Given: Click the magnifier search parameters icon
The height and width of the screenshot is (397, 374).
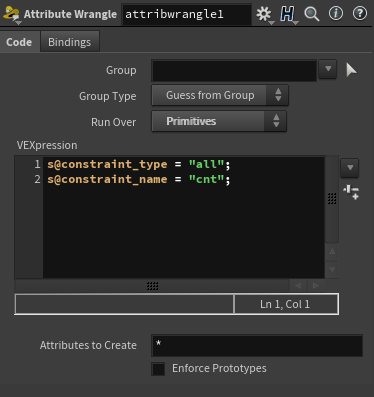Looking at the screenshot, I should (312, 14).
